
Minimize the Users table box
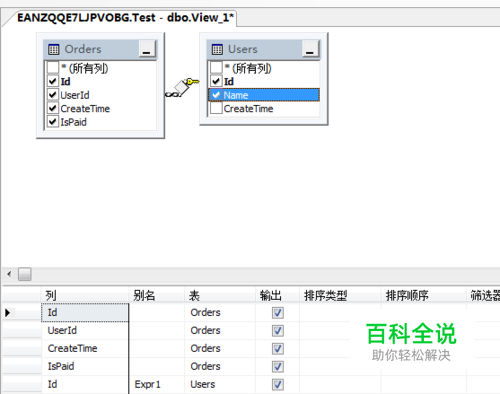click(310, 49)
